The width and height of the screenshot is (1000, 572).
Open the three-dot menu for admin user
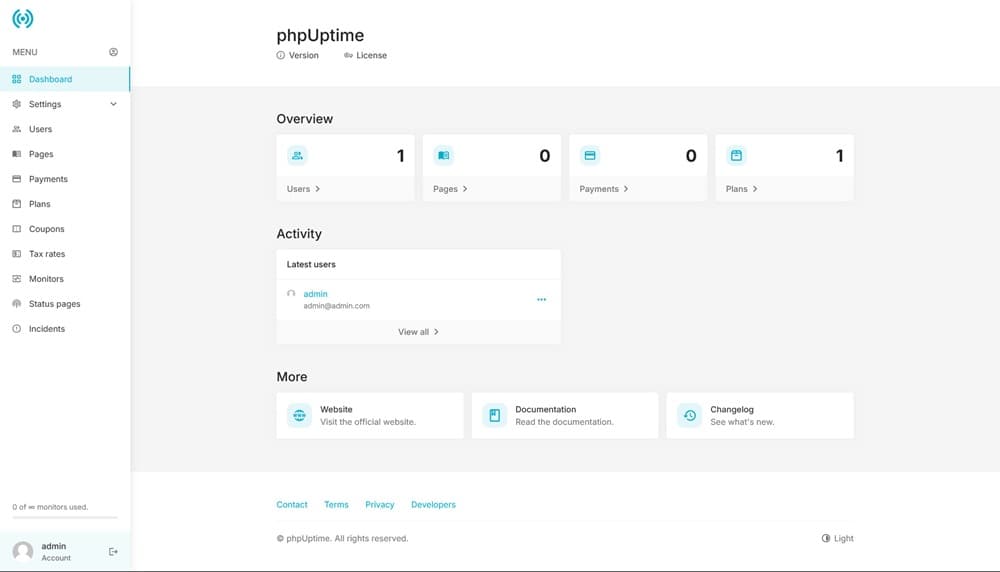[x=541, y=300]
